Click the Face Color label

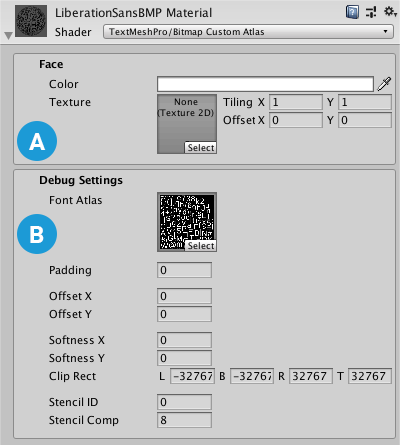click(64, 84)
